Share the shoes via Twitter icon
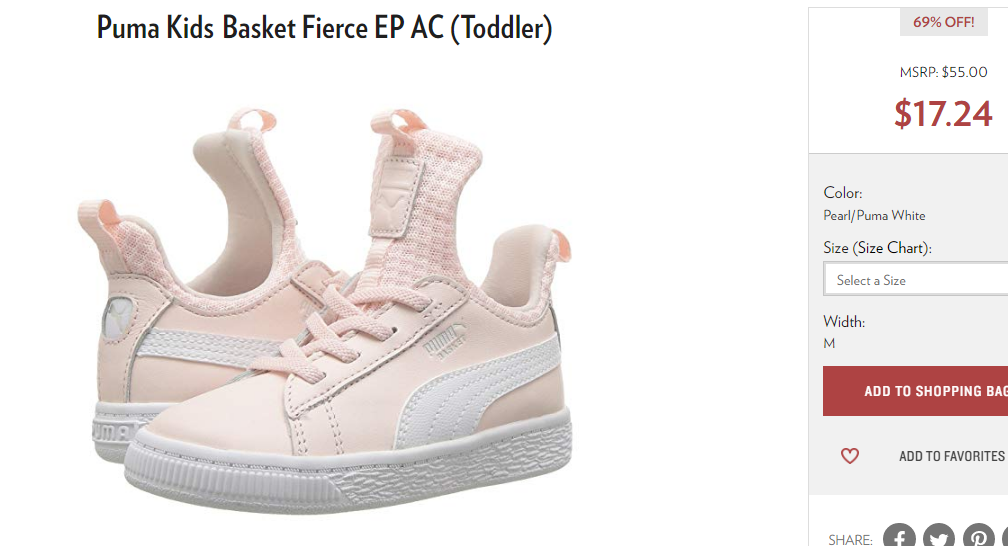This screenshot has width=1008, height=546. pyautogui.click(x=939, y=535)
